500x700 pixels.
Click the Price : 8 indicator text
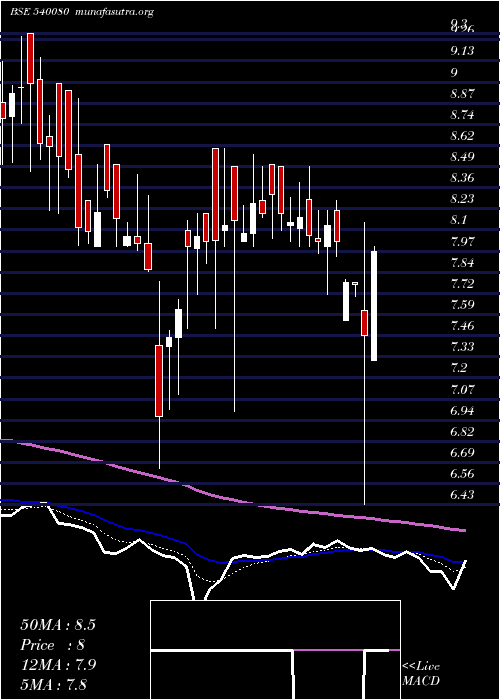53,645
